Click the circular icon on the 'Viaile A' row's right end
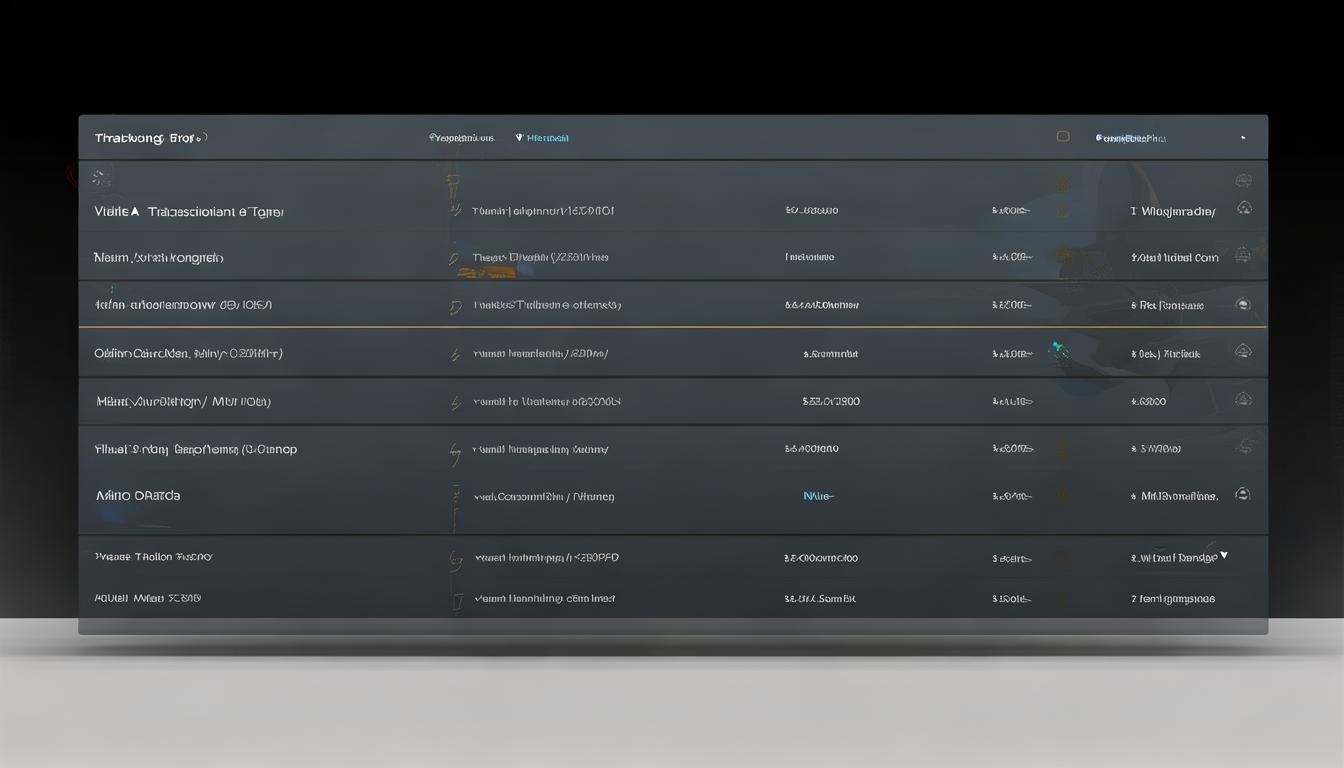 1244,208
